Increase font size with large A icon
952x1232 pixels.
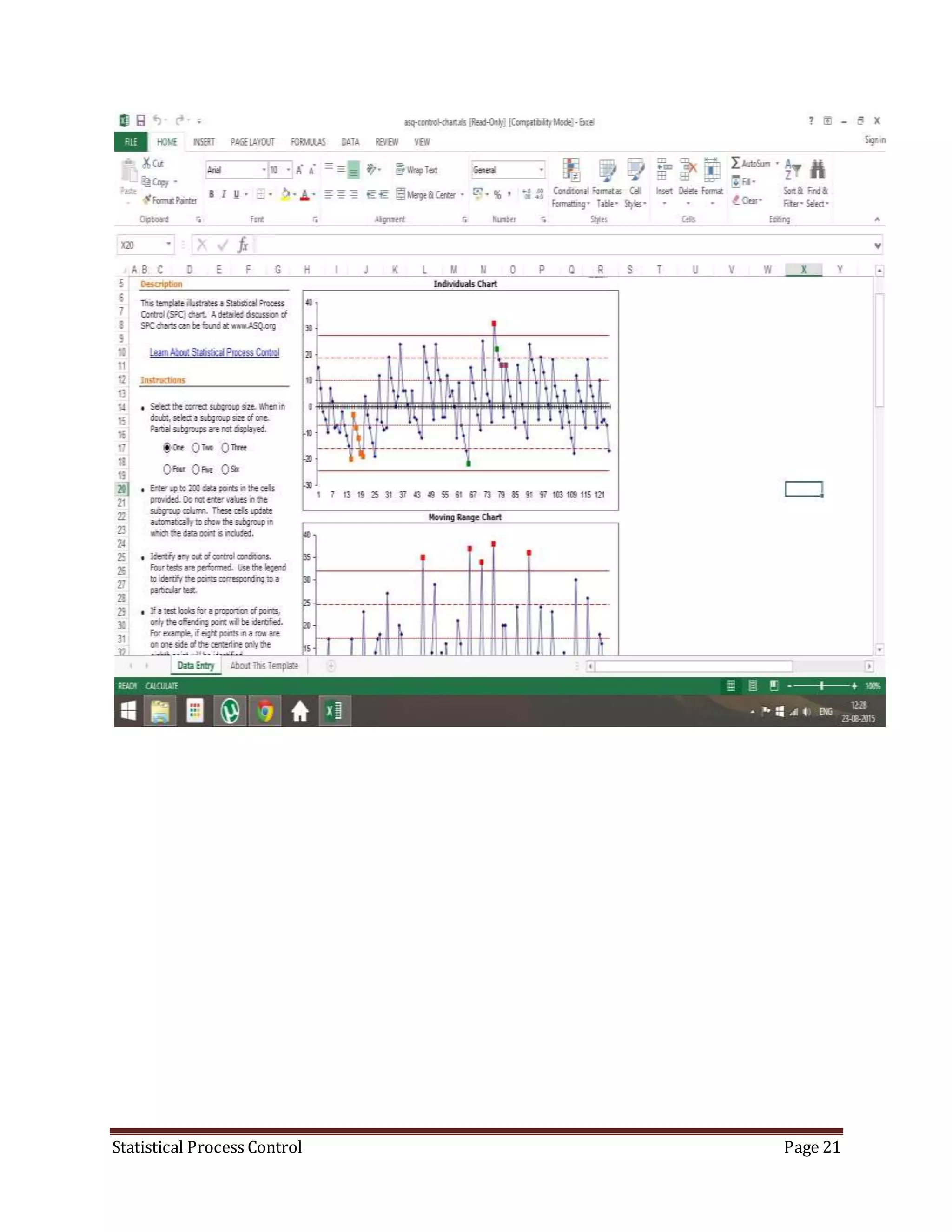299,169
